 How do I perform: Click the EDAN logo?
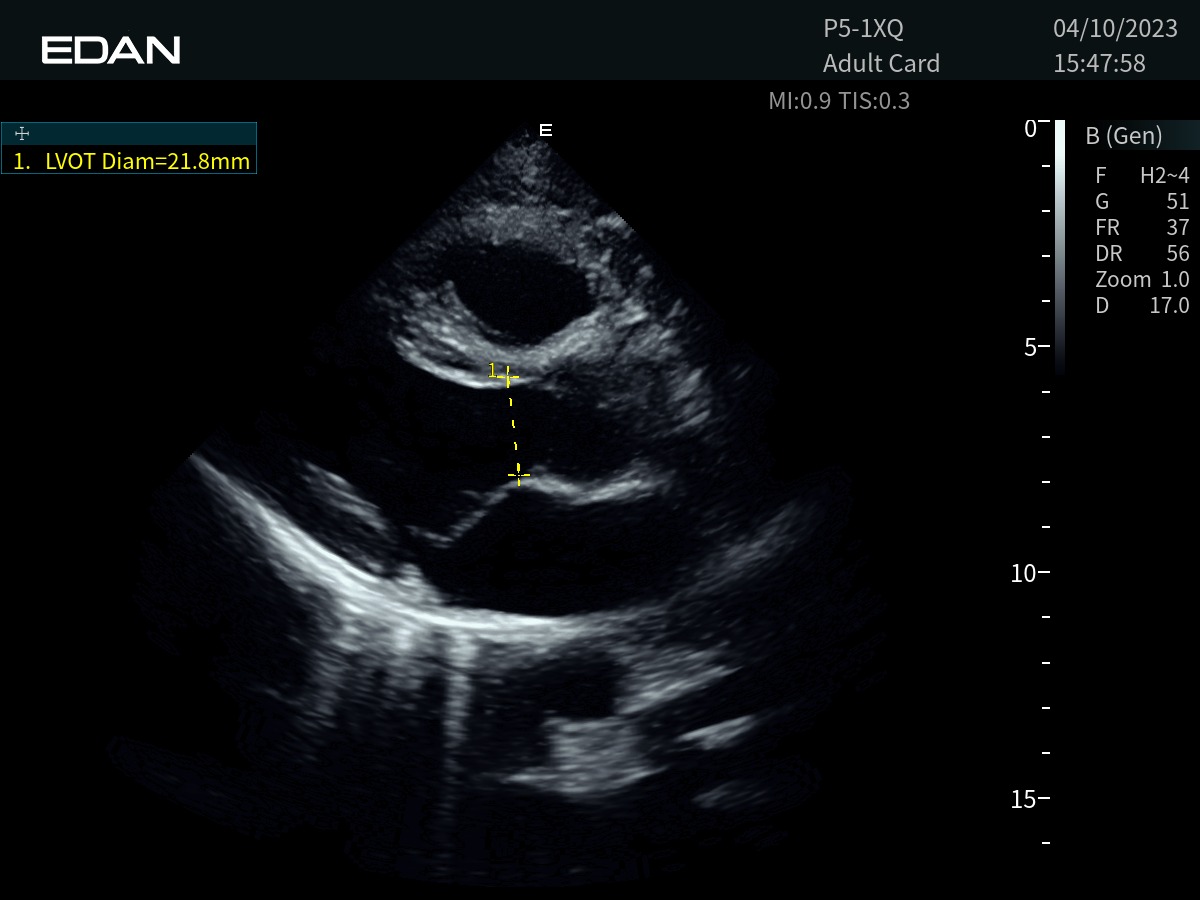[111, 50]
